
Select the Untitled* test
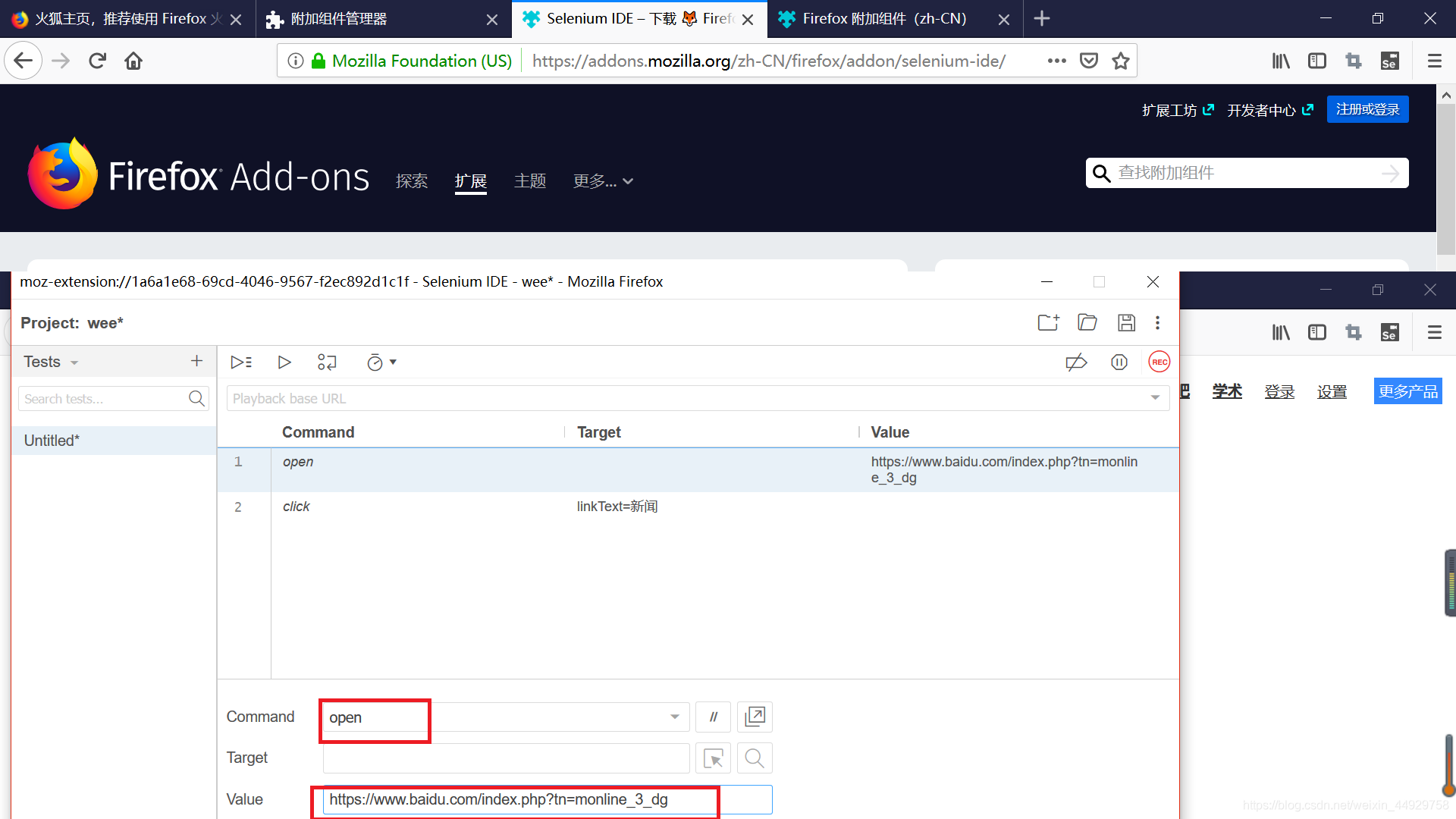pyautogui.click(x=114, y=441)
